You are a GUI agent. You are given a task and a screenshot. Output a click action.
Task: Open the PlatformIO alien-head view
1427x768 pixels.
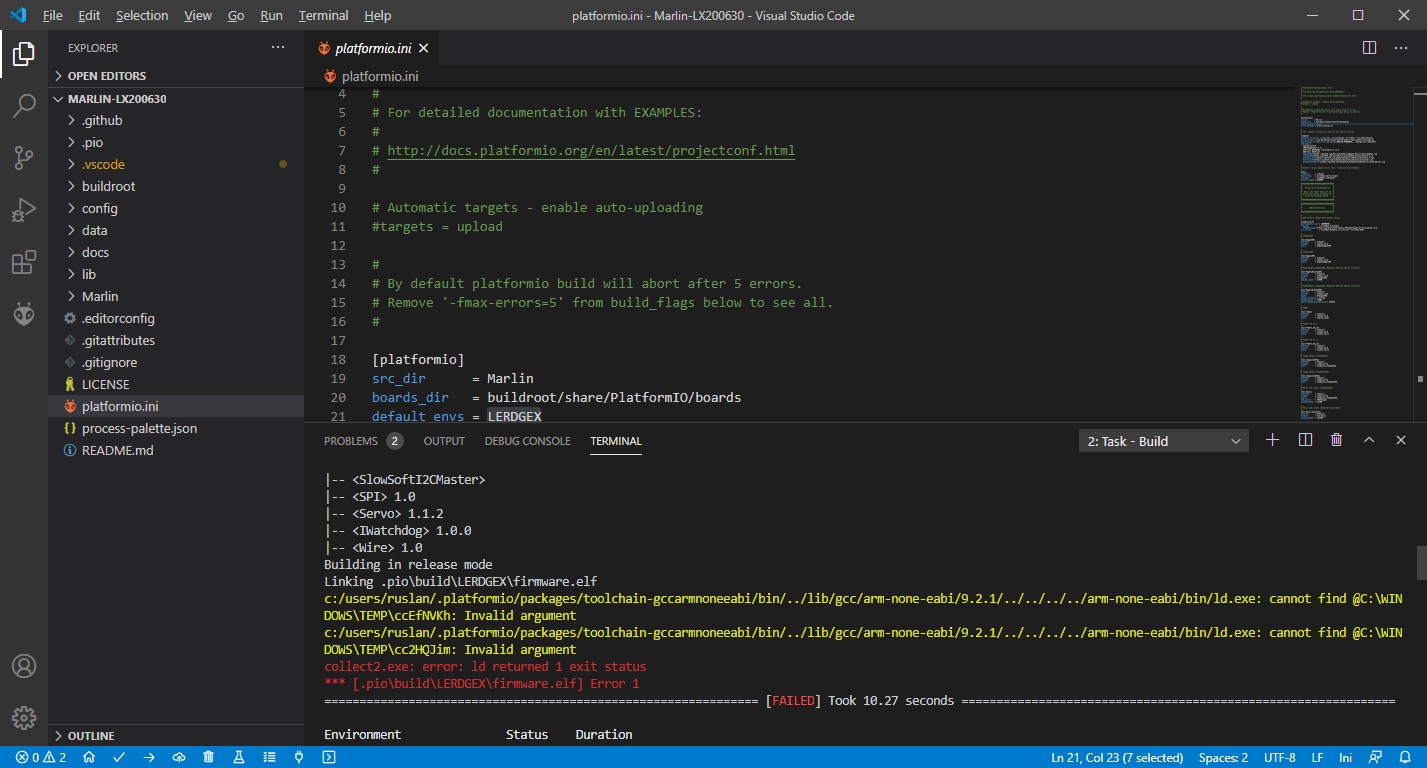coord(24,314)
